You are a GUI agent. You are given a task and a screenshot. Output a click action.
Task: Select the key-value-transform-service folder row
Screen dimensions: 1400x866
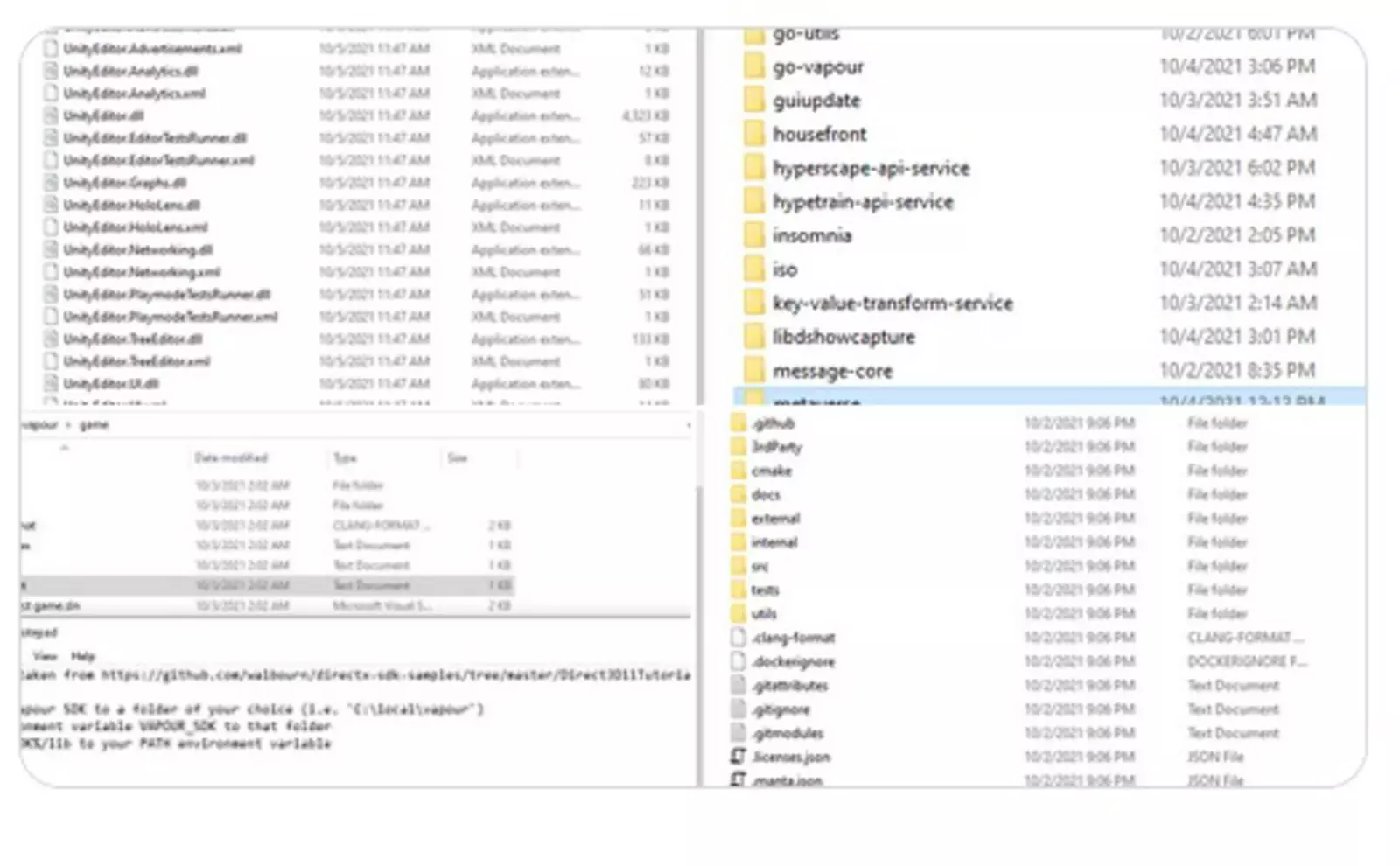click(x=892, y=304)
